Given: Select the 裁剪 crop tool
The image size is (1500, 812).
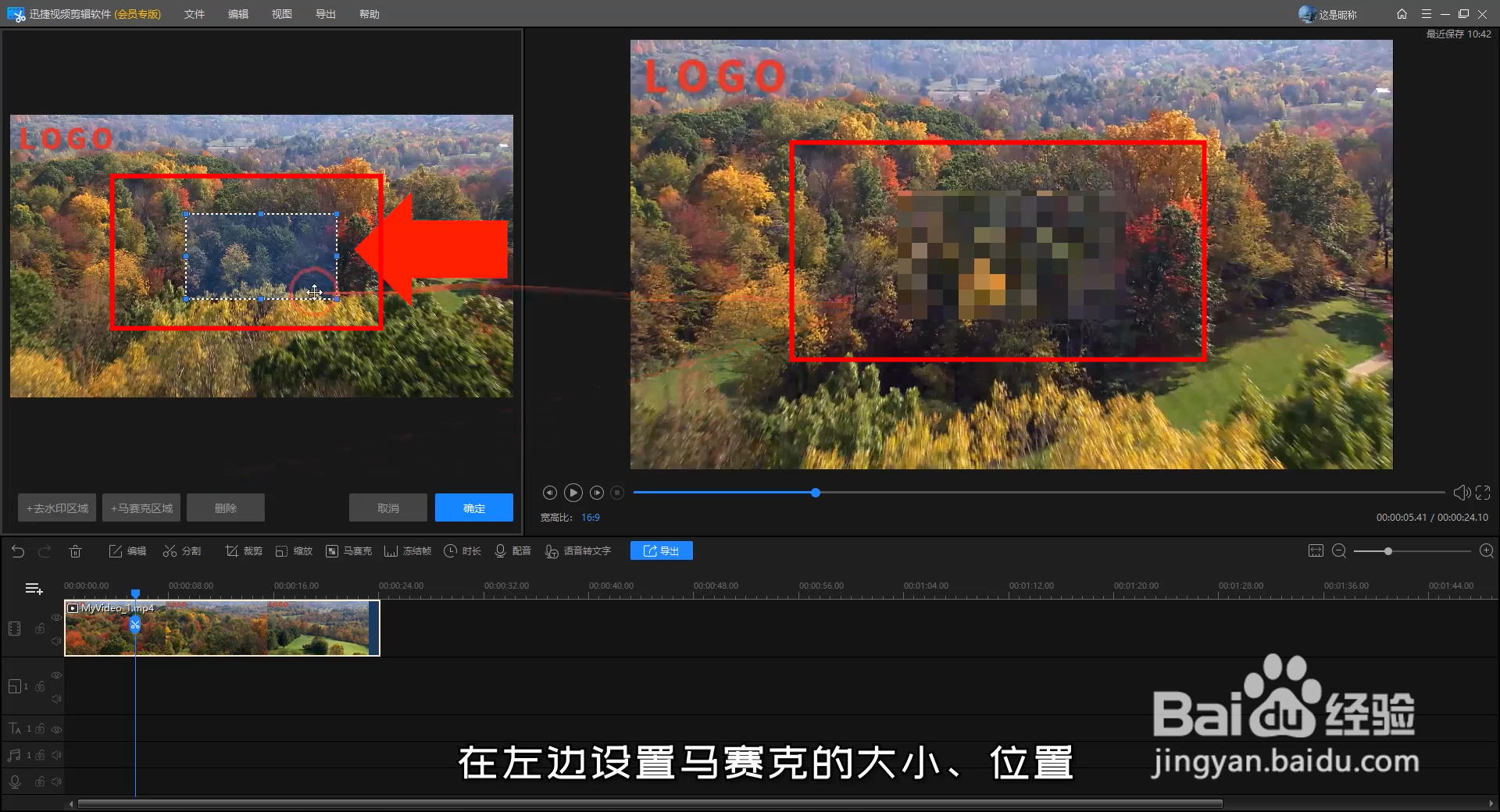Looking at the screenshot, I should click(x=244, y=551).
